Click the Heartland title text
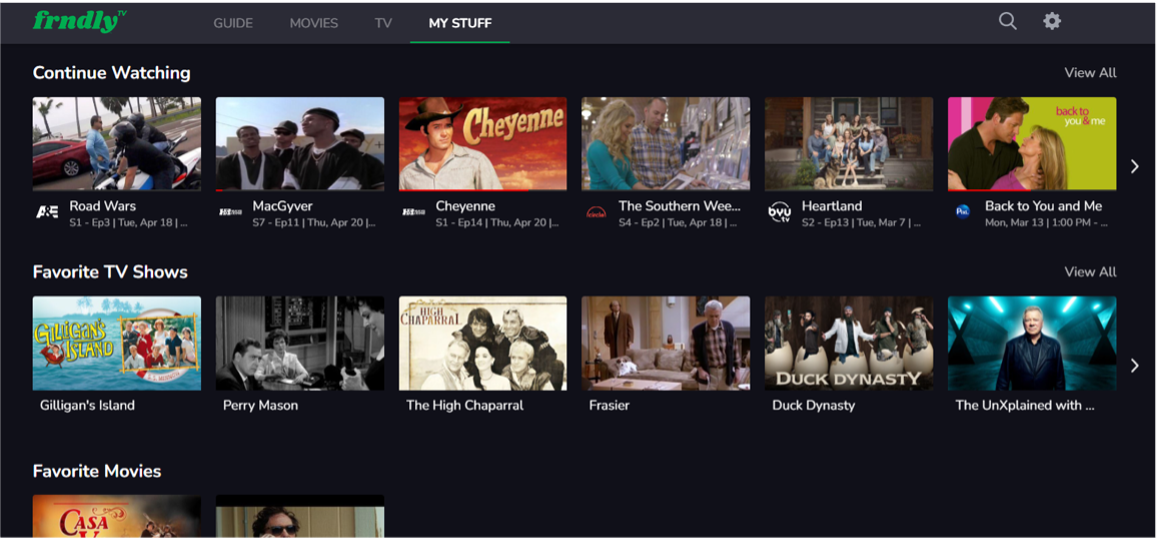 pos(832,206)
